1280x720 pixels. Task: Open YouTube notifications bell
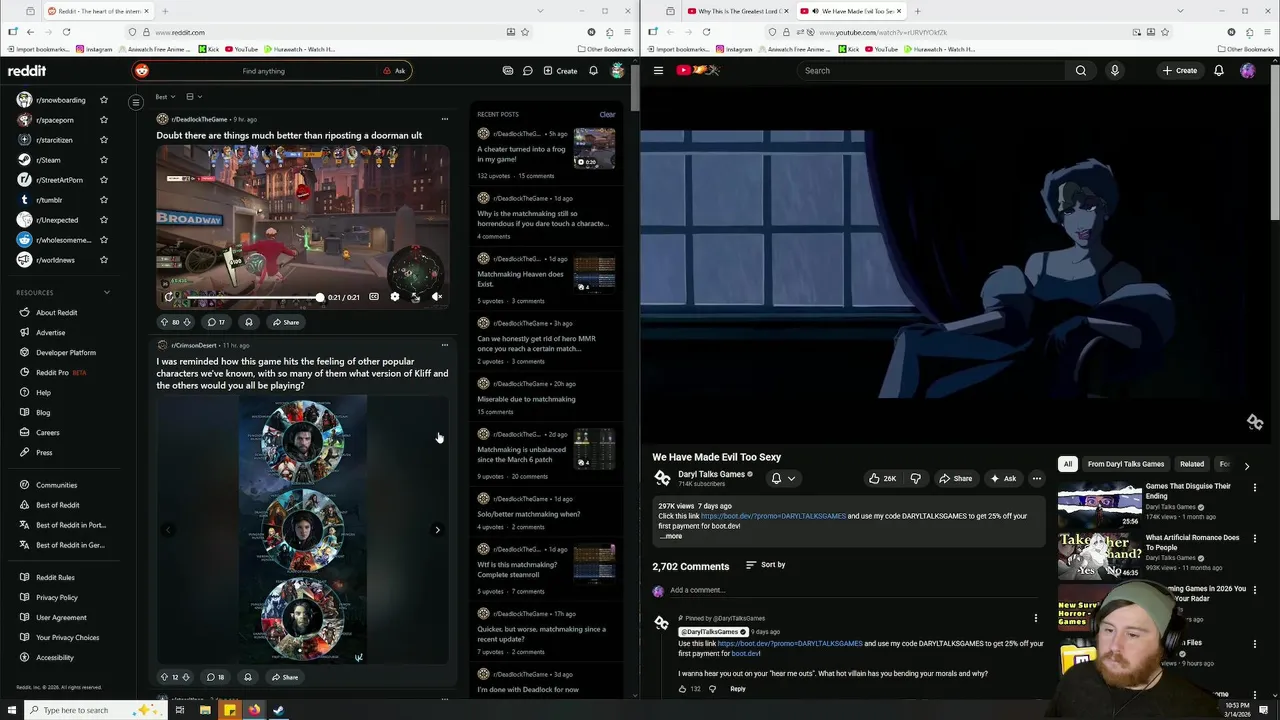tap(1219, 71)
